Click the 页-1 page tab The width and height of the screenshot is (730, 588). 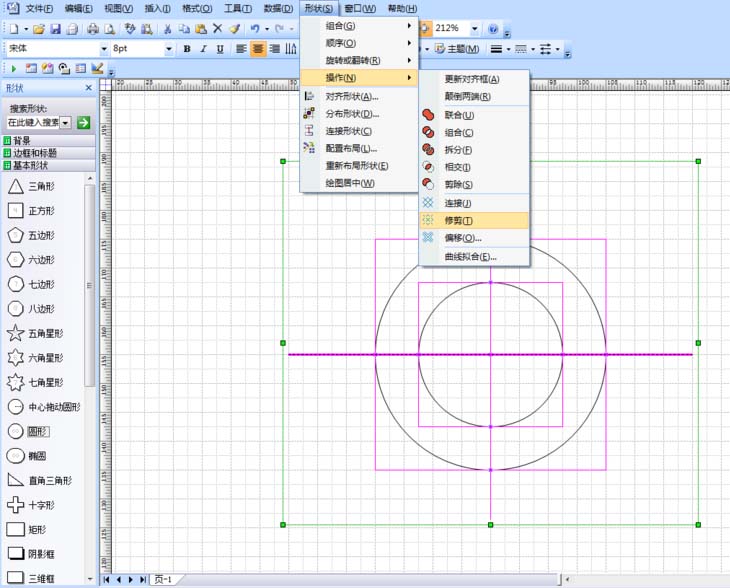163,579
